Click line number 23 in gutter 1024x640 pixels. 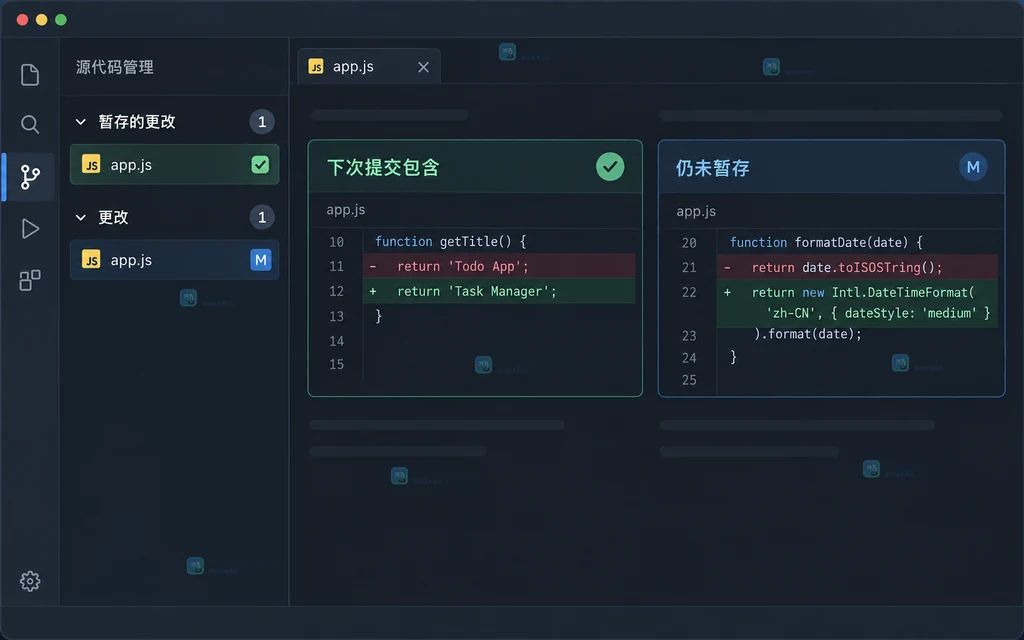pyautogui.click(x=689, y=336)
